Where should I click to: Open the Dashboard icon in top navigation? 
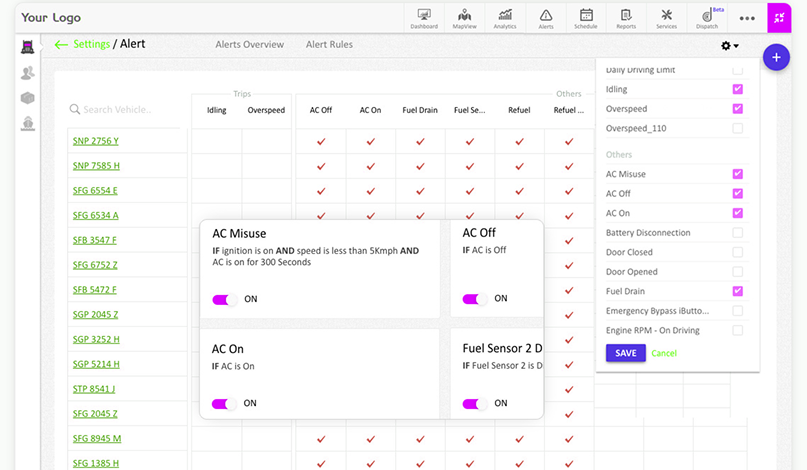coord(424,18)
